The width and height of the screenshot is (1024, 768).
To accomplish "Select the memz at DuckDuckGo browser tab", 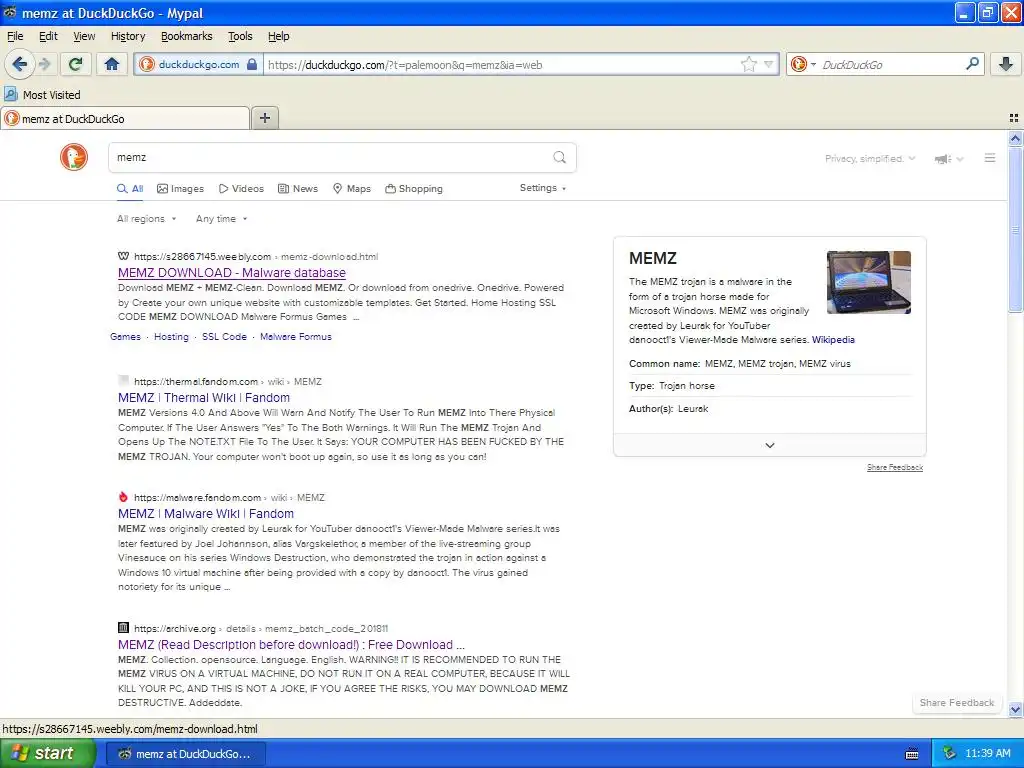I will pos(125,118).
